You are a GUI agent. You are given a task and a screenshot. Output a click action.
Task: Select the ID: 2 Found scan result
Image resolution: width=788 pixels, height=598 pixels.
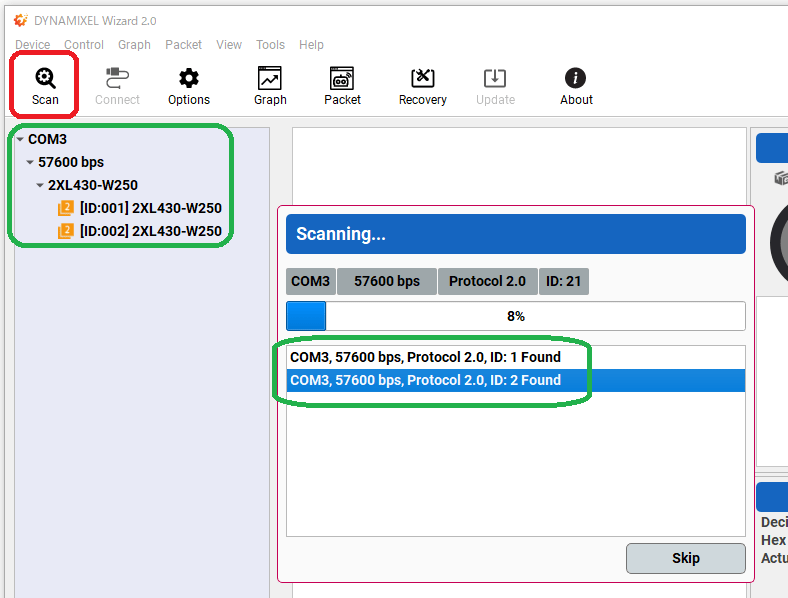click(425, 380)
